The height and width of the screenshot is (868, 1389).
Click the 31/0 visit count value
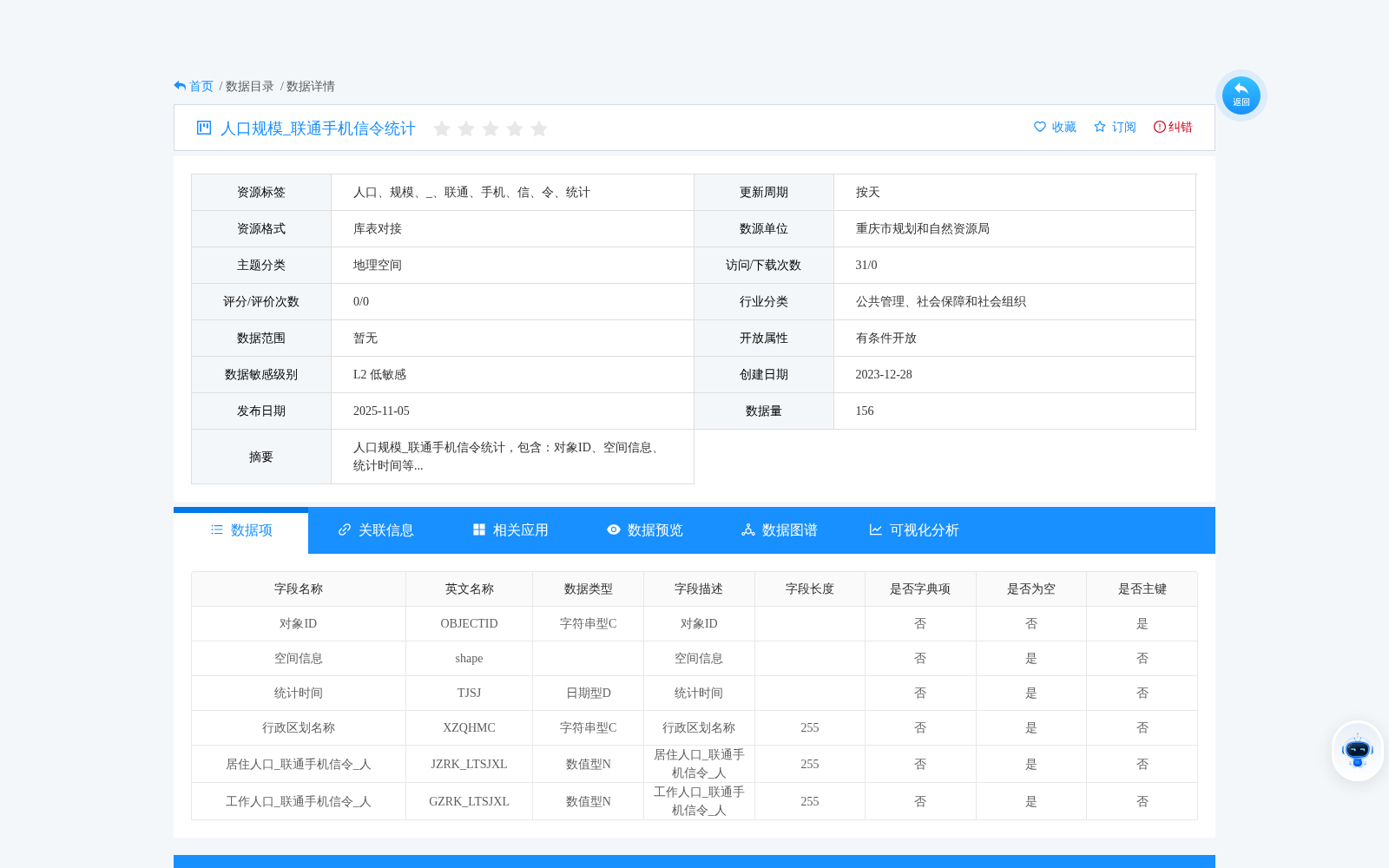point(866,265)
